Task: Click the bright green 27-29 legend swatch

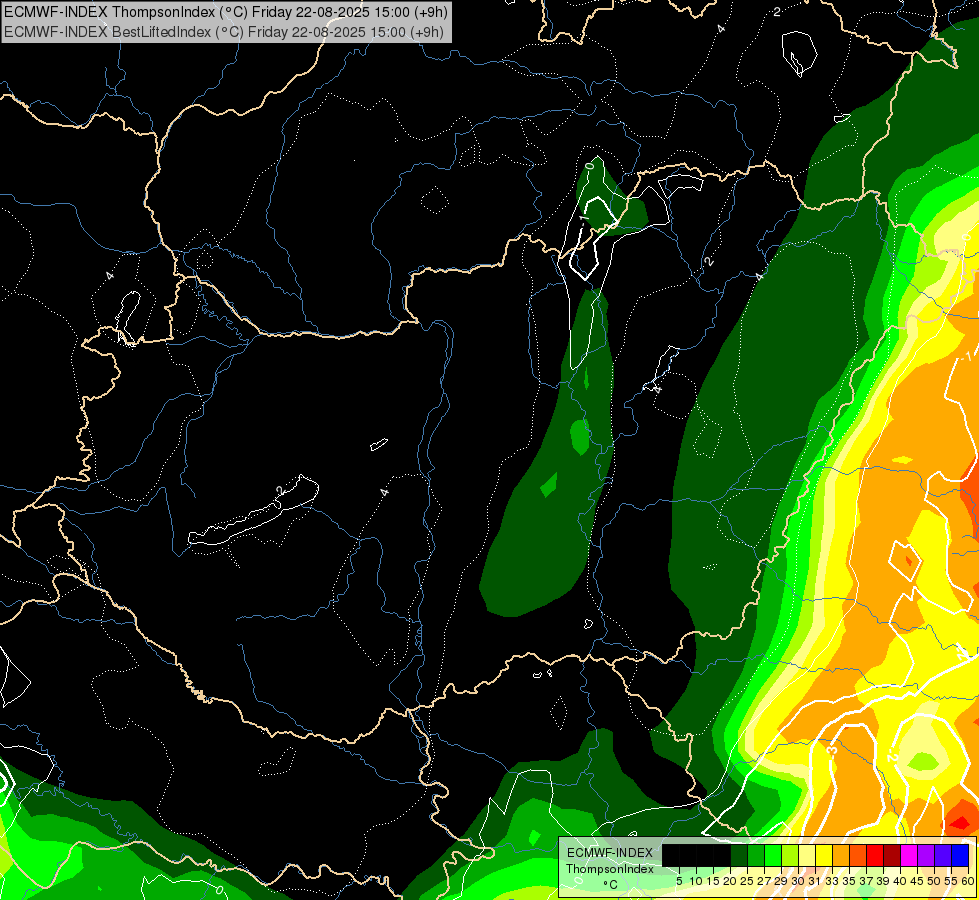Action: 773,855
